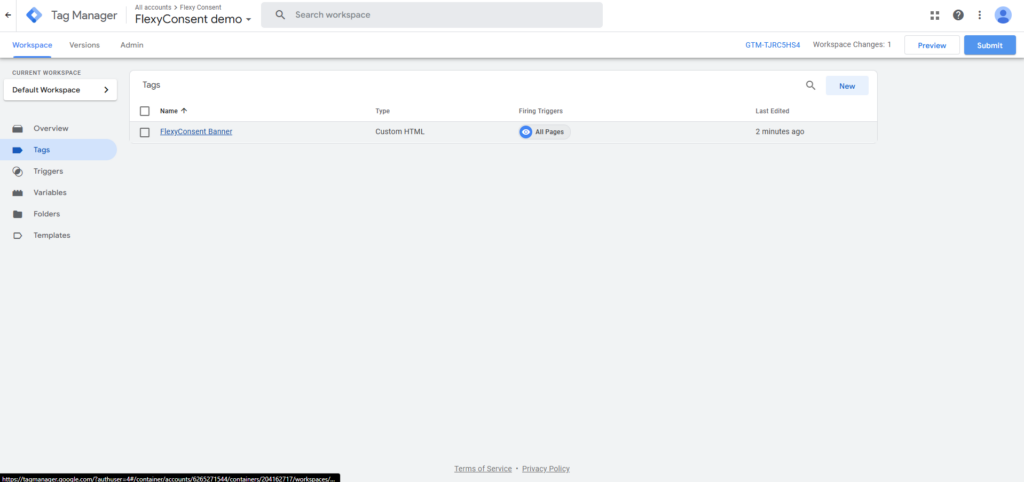The height and width of the screenshot is (482, 1024).
Task: Open Triggers in the left sidebar
Action: [x=48, y=171]
